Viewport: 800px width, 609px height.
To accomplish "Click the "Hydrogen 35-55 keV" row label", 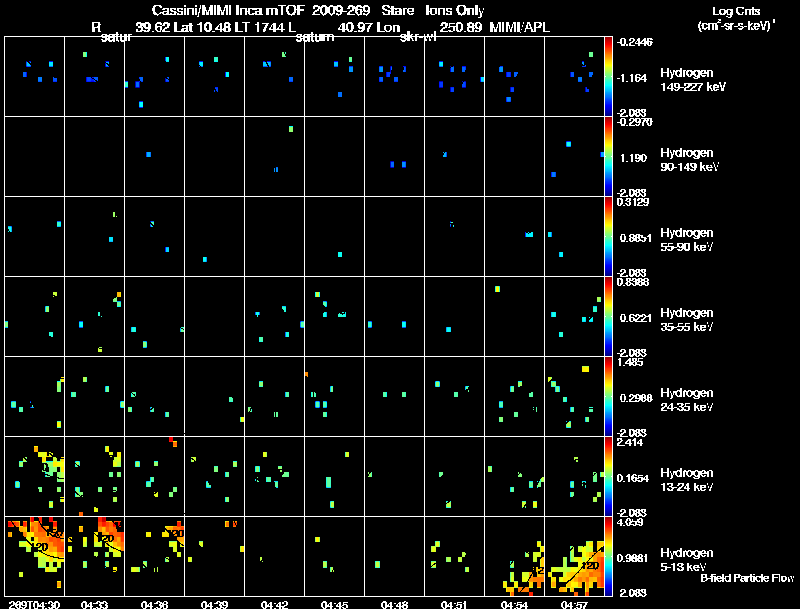I will [x=687, y=320].
